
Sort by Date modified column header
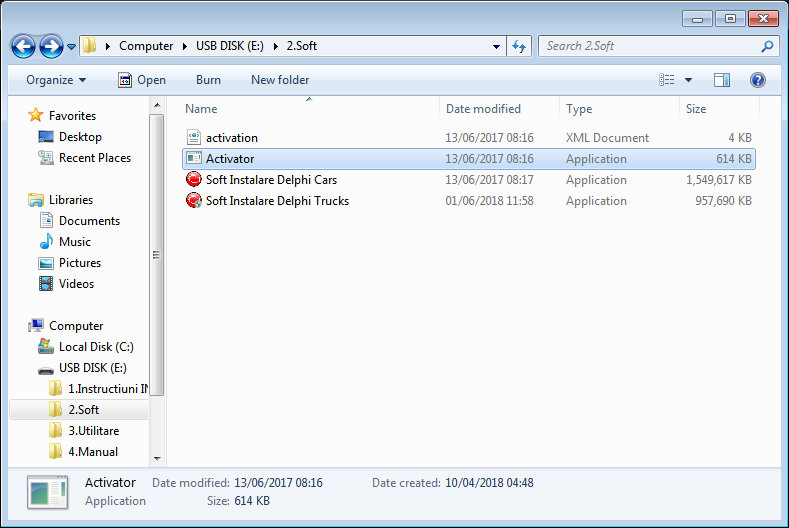483,109
